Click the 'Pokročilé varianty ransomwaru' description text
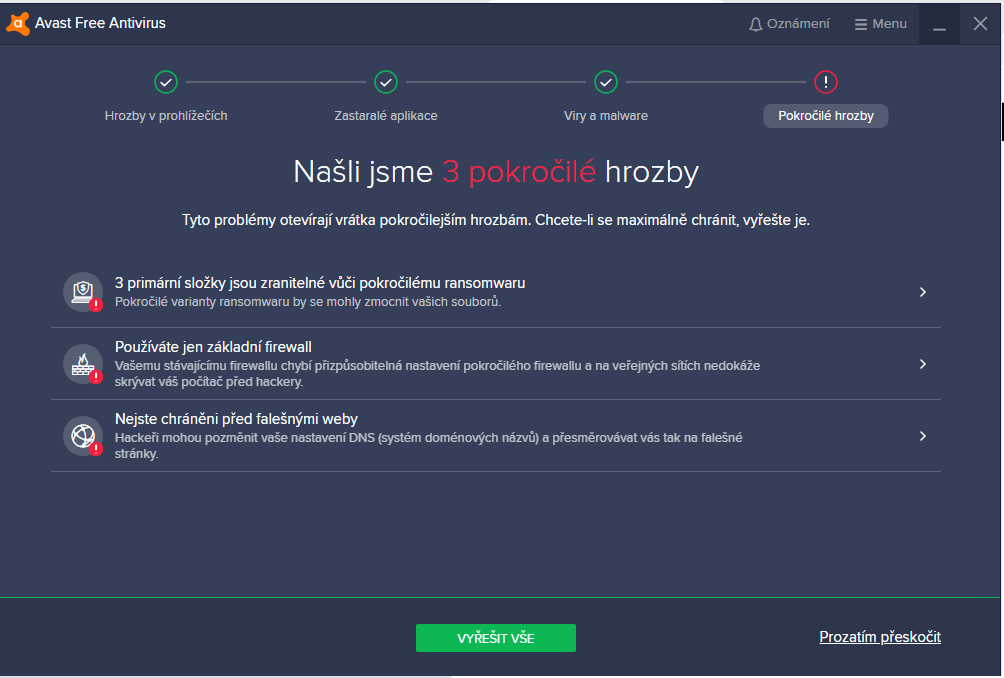The image size is (1004, 678). point(308,302)
